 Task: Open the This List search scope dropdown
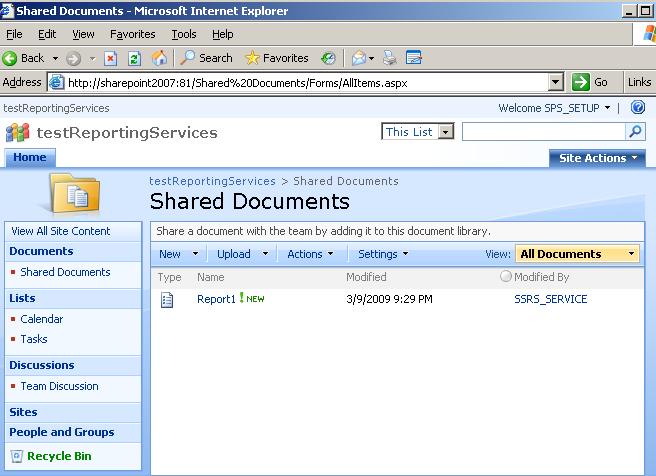pyautogui.click(x=418, y=132)
